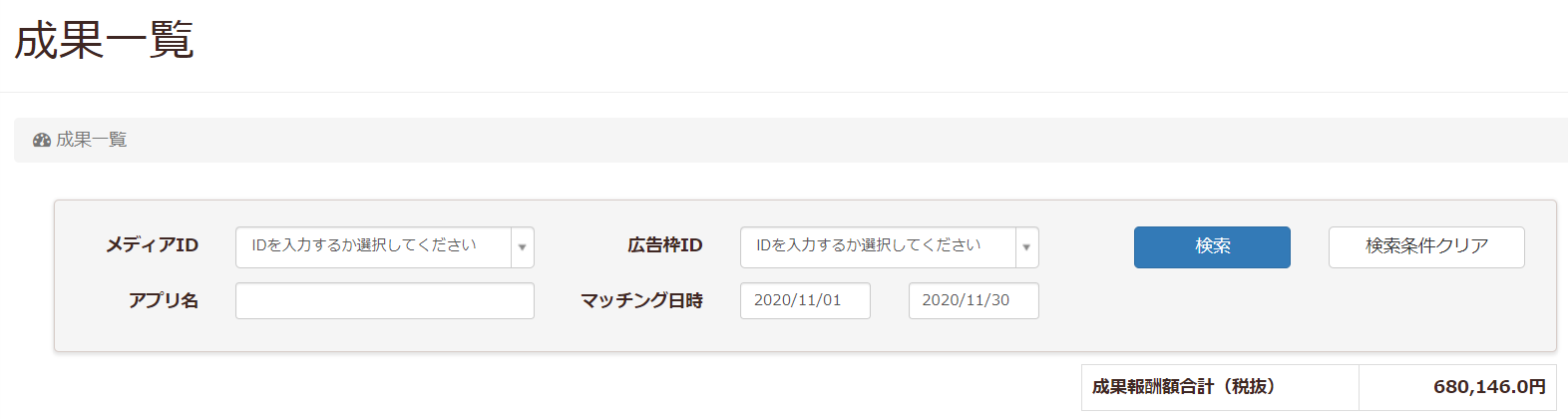Click the アプリ名 field label
This screenshot has height=419, width=1568.
pyautogui.click(x=163, y=301)
